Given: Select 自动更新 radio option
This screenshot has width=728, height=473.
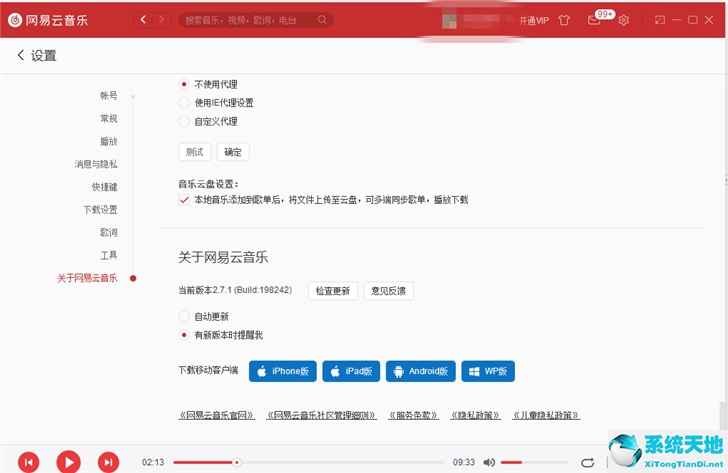Looking at the screenshot, I should tap(184, 317).
